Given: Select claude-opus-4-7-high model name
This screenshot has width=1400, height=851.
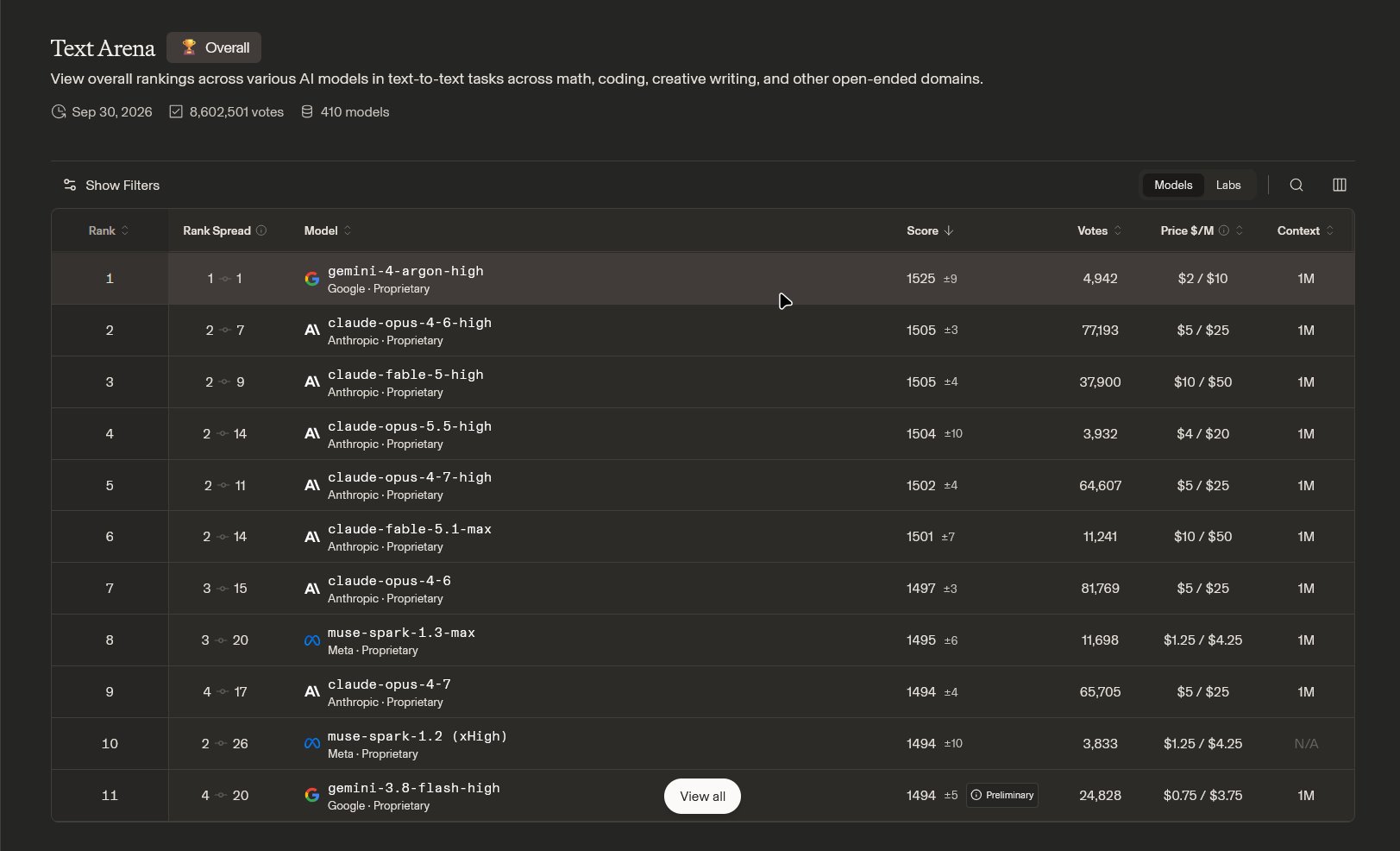Looking at the screenshot, I should click(410, 477).
